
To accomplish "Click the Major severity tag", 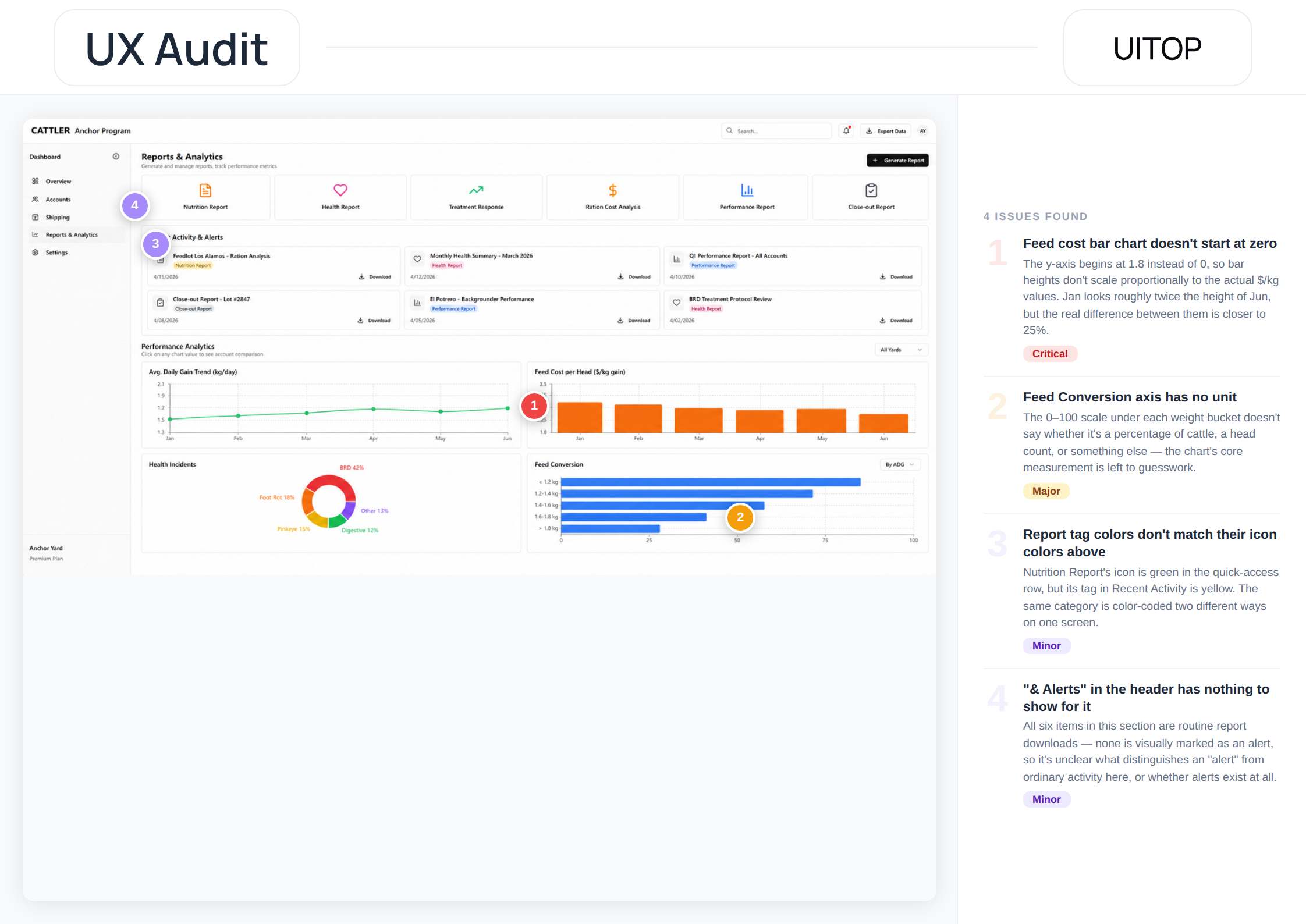I will (x=1046, y=491).
